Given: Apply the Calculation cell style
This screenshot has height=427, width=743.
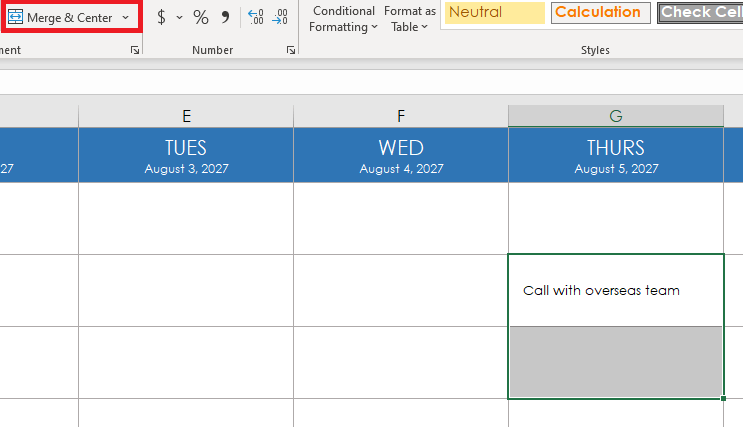Looking at the screenshot, I should [x=599, y=13].
